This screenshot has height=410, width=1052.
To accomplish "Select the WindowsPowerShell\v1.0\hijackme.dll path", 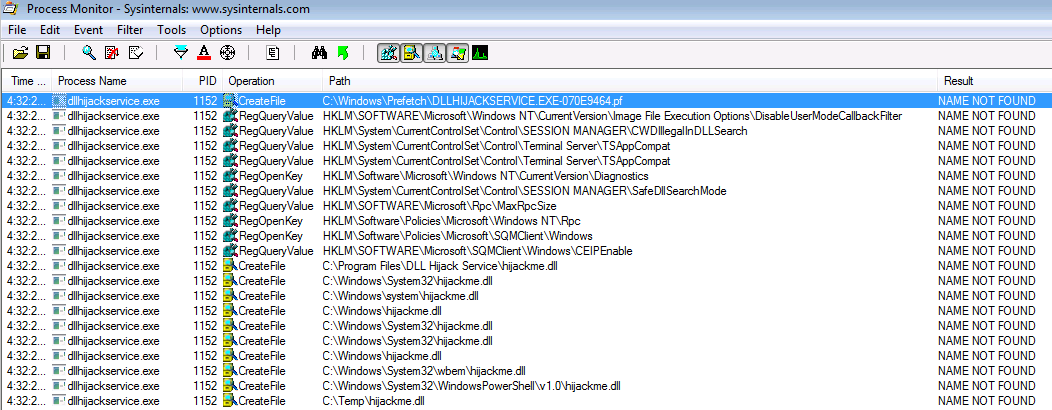I will click(472, 386).
